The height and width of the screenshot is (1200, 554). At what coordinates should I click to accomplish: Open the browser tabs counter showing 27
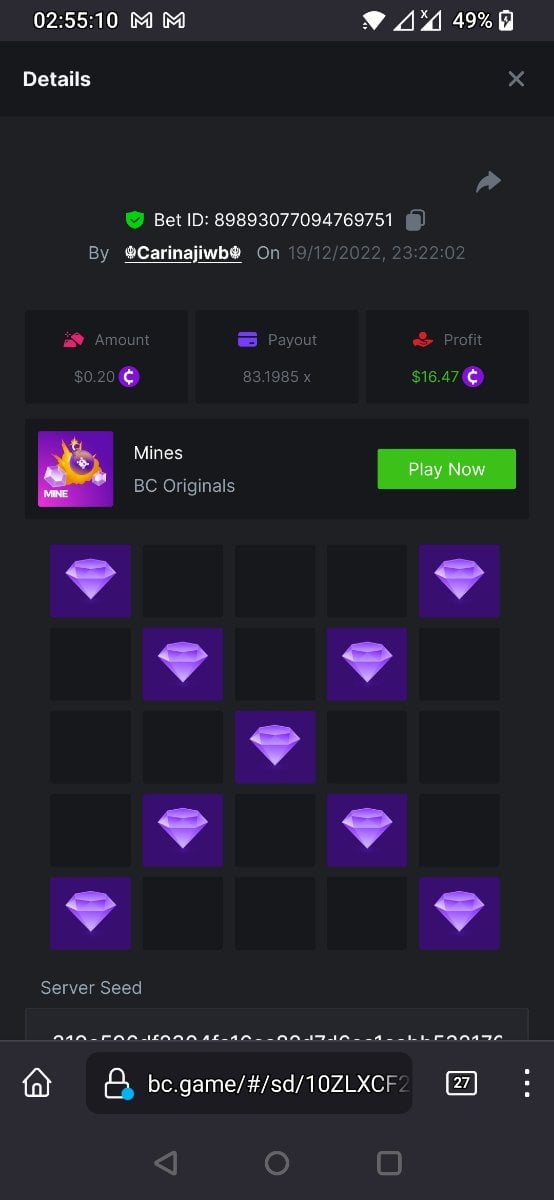[461, 1083]
